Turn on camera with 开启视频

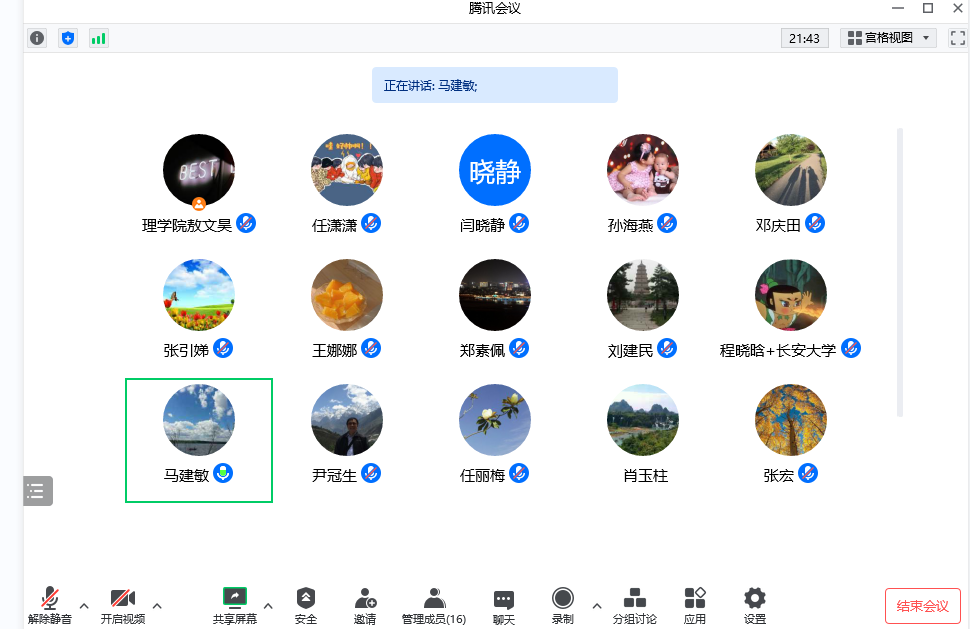tap(123, 605)
